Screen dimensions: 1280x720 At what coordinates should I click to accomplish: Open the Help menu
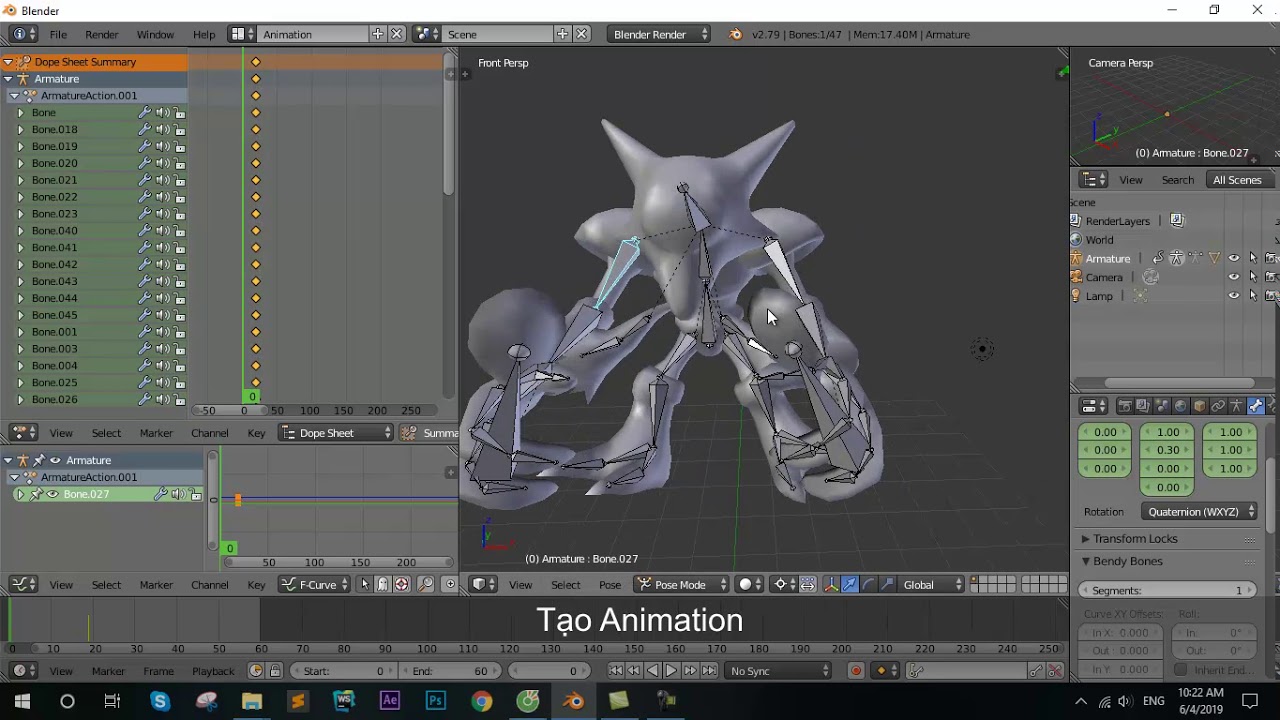(x=204, y=34)
